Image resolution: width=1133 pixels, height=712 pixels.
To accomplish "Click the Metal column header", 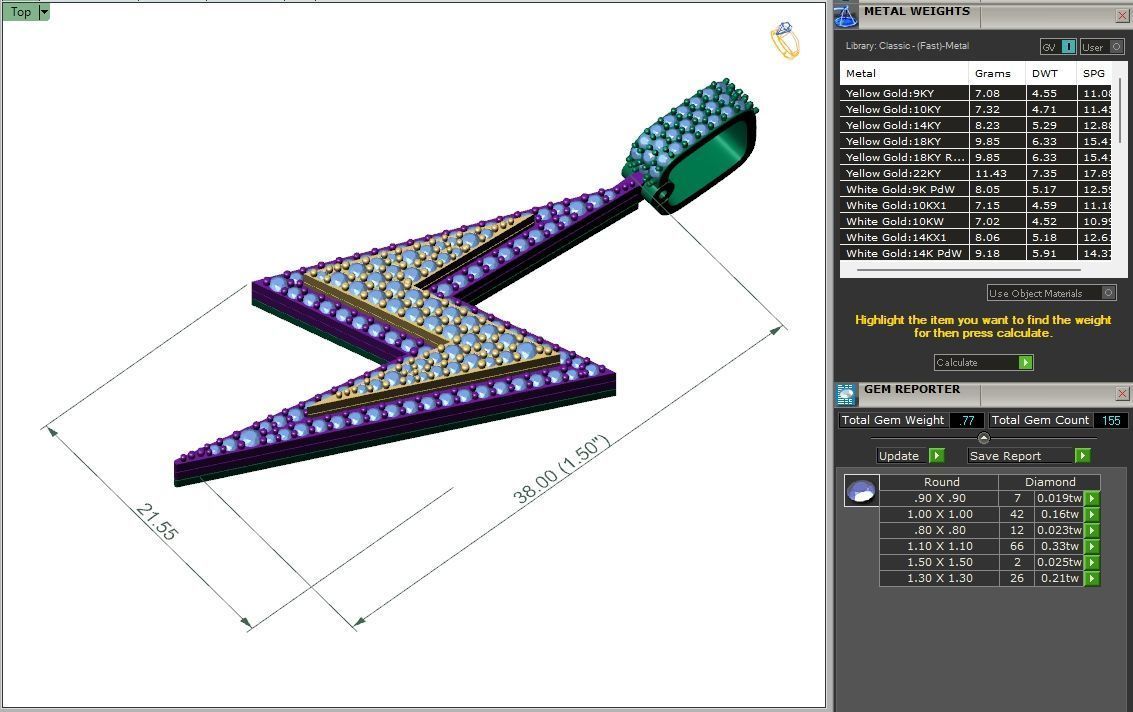I will [x=903, y=73].
